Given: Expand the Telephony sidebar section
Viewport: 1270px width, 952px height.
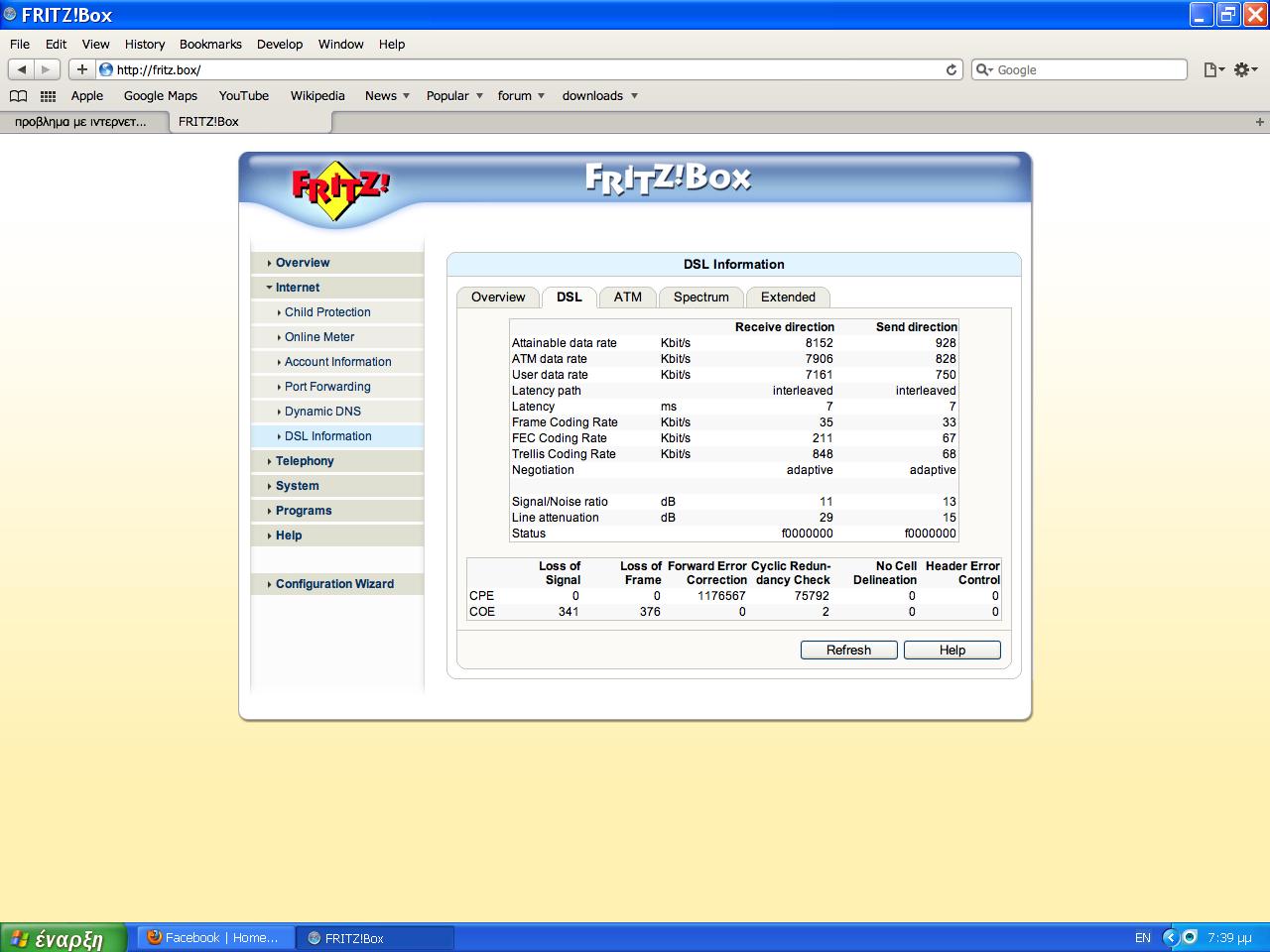Looking at the screenshot, I should (x=337, y=461).
